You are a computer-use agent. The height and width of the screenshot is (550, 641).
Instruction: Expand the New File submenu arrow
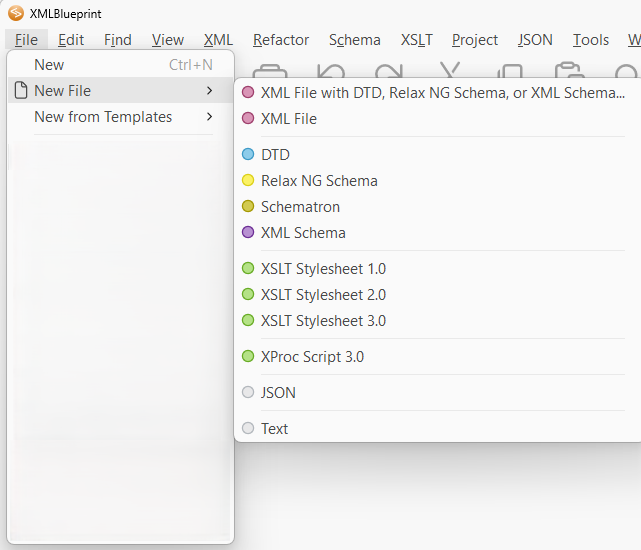(209, 91)
